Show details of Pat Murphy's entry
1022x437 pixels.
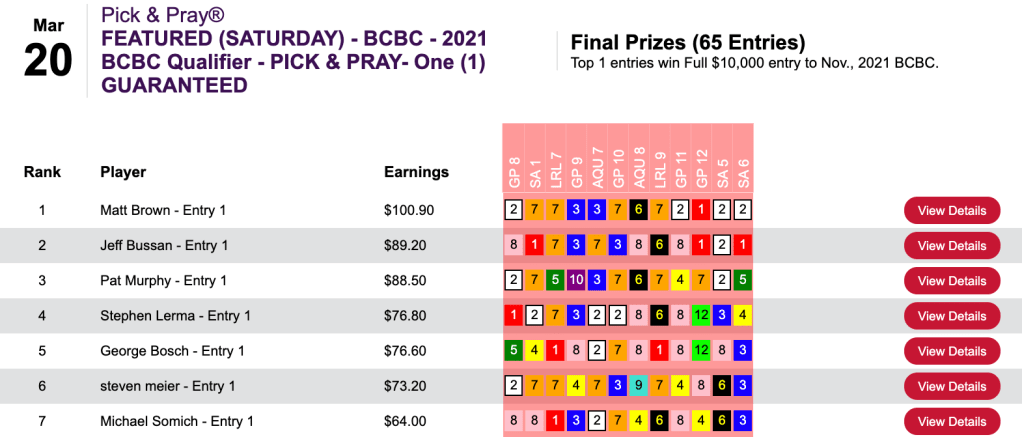[x=951, y=281]
